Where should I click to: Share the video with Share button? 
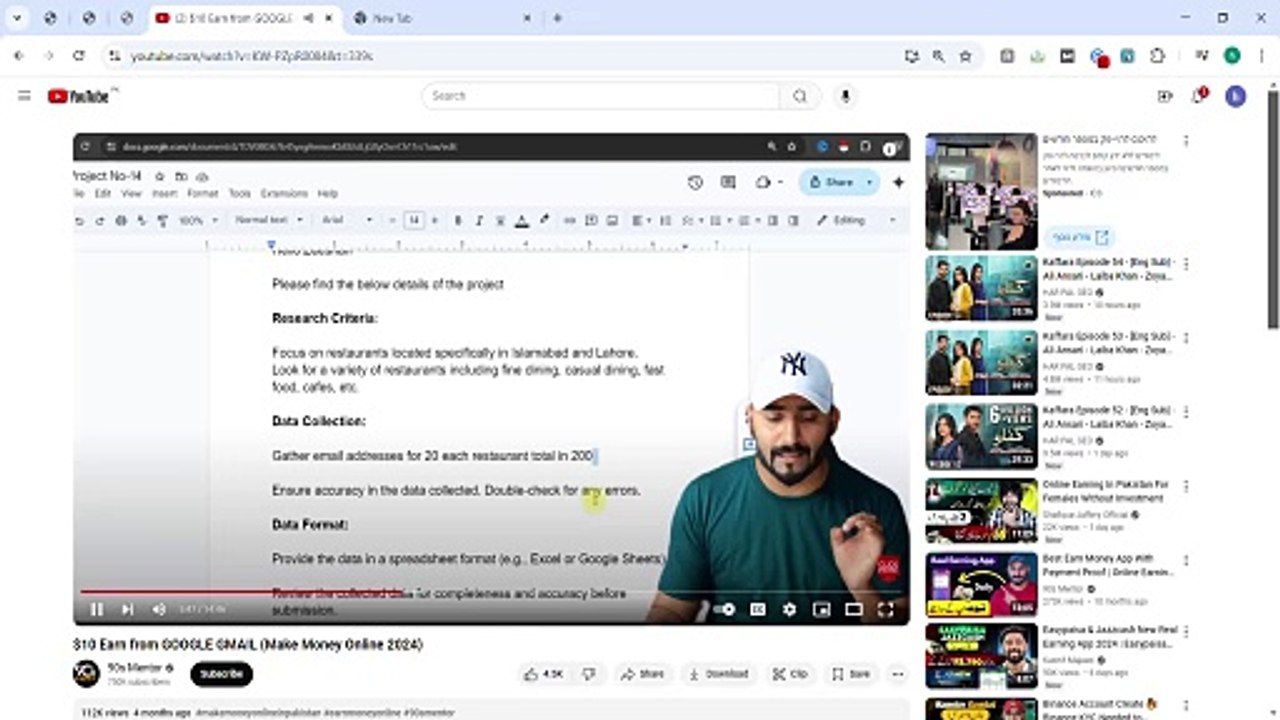[642, 674]
